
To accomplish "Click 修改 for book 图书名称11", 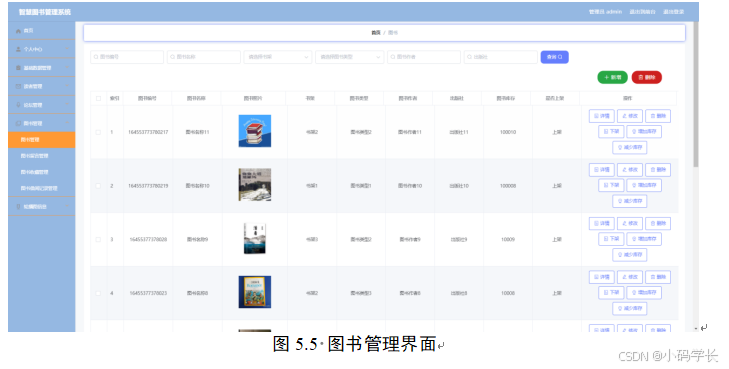I will click(x=630, y=116).
